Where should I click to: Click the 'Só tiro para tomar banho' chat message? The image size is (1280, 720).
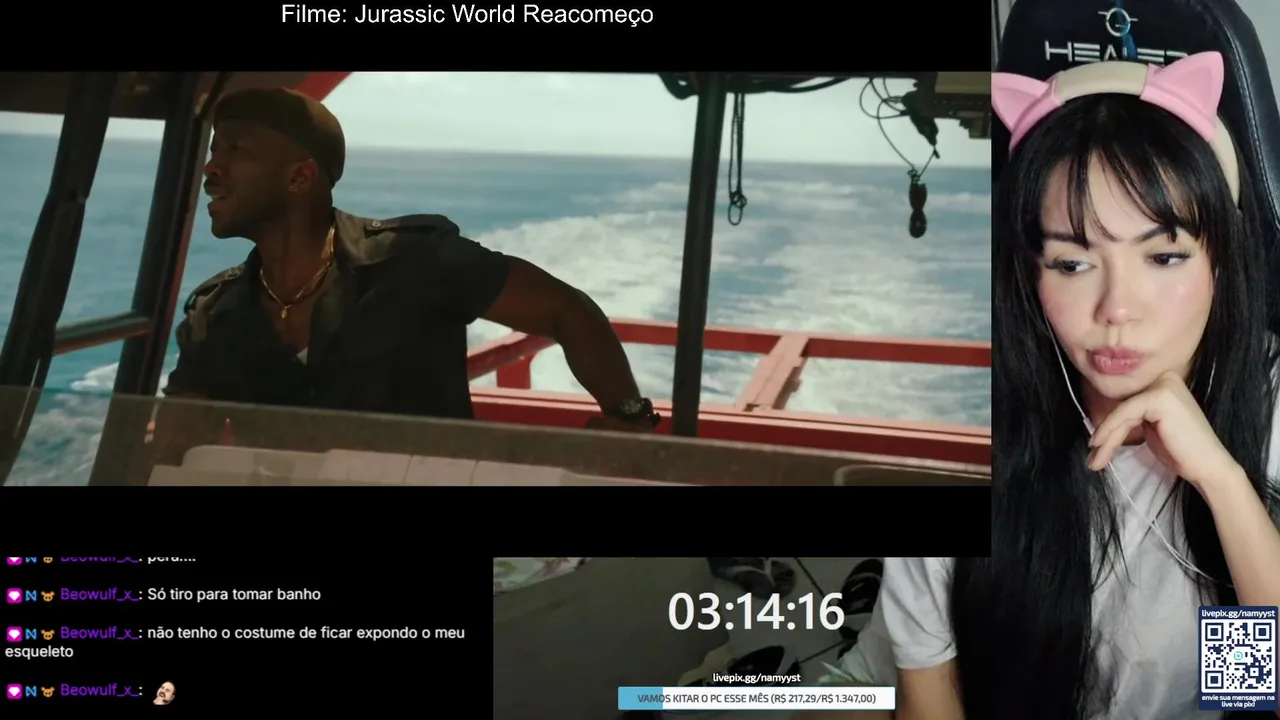pyautogui.click(x=234, y=594)
